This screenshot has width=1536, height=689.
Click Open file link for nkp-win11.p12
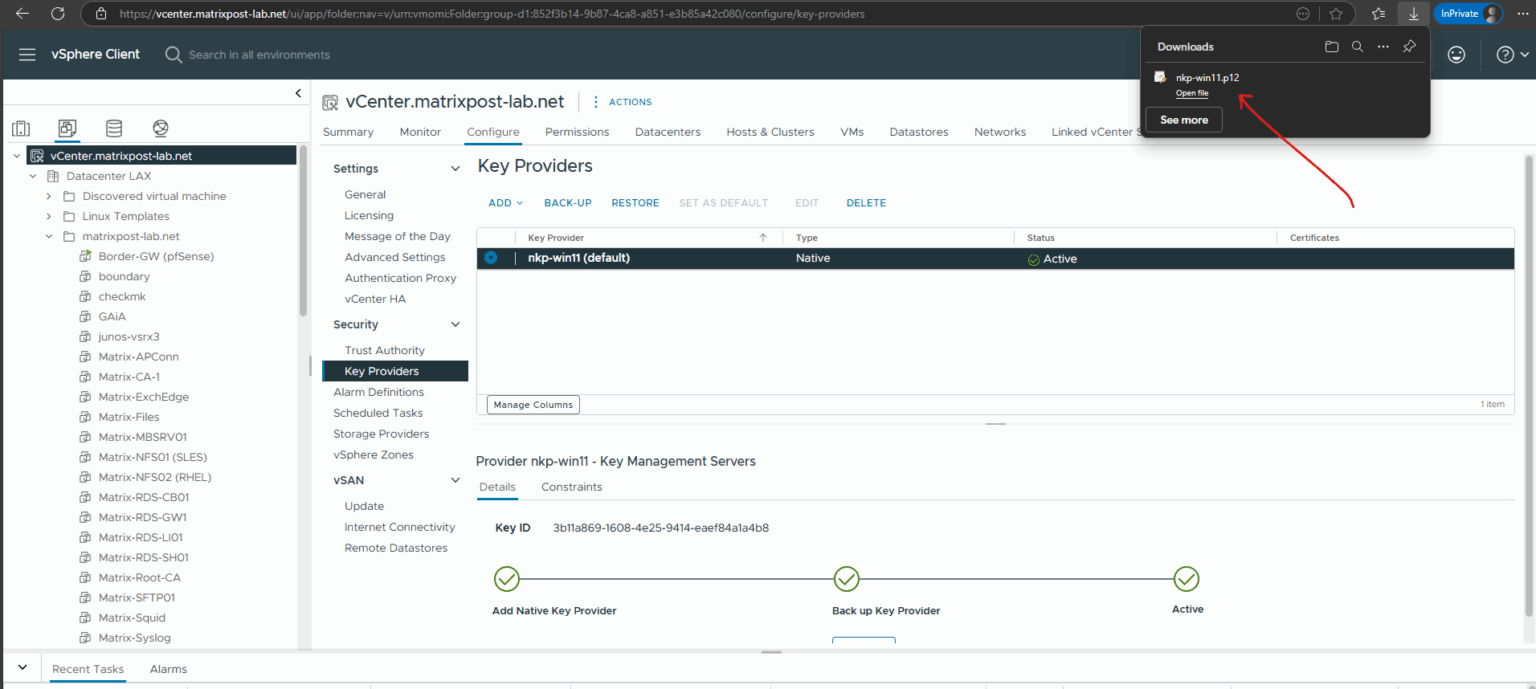pos(1191,93)
